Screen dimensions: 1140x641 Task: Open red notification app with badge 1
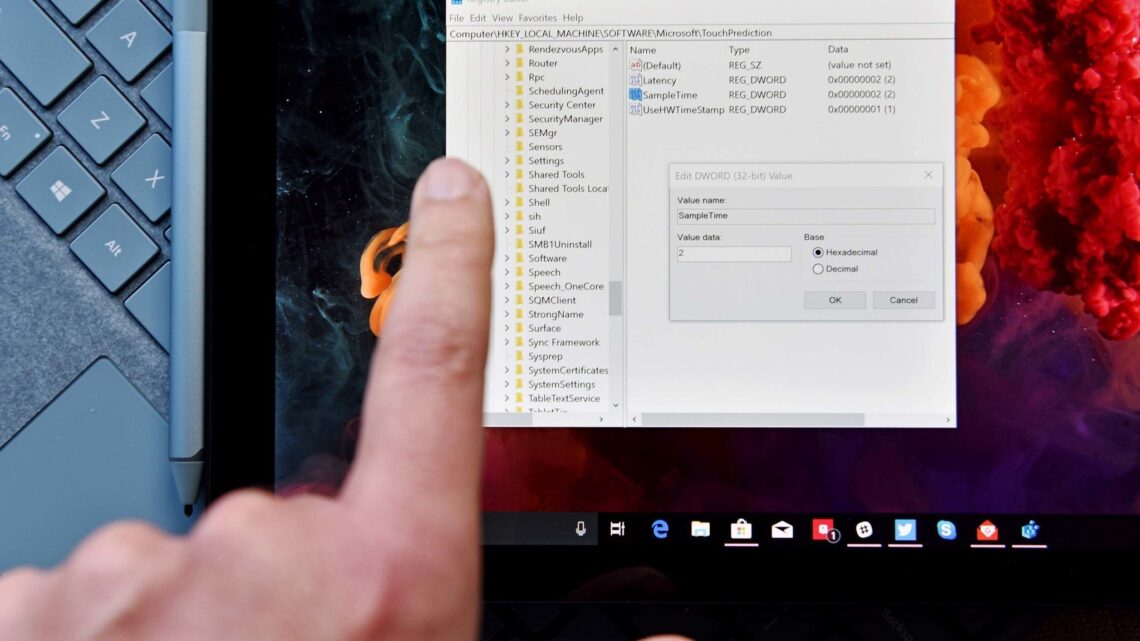coord(824,530)
